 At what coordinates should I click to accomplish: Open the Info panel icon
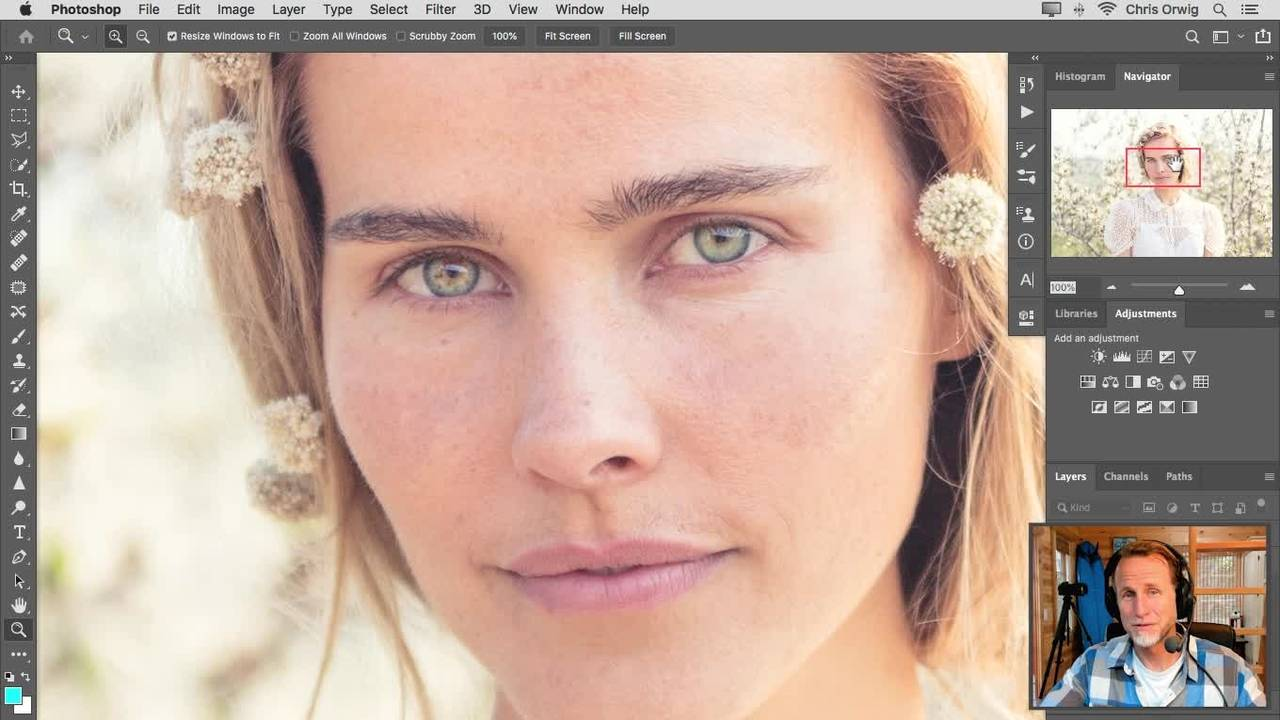(1026, 242)
